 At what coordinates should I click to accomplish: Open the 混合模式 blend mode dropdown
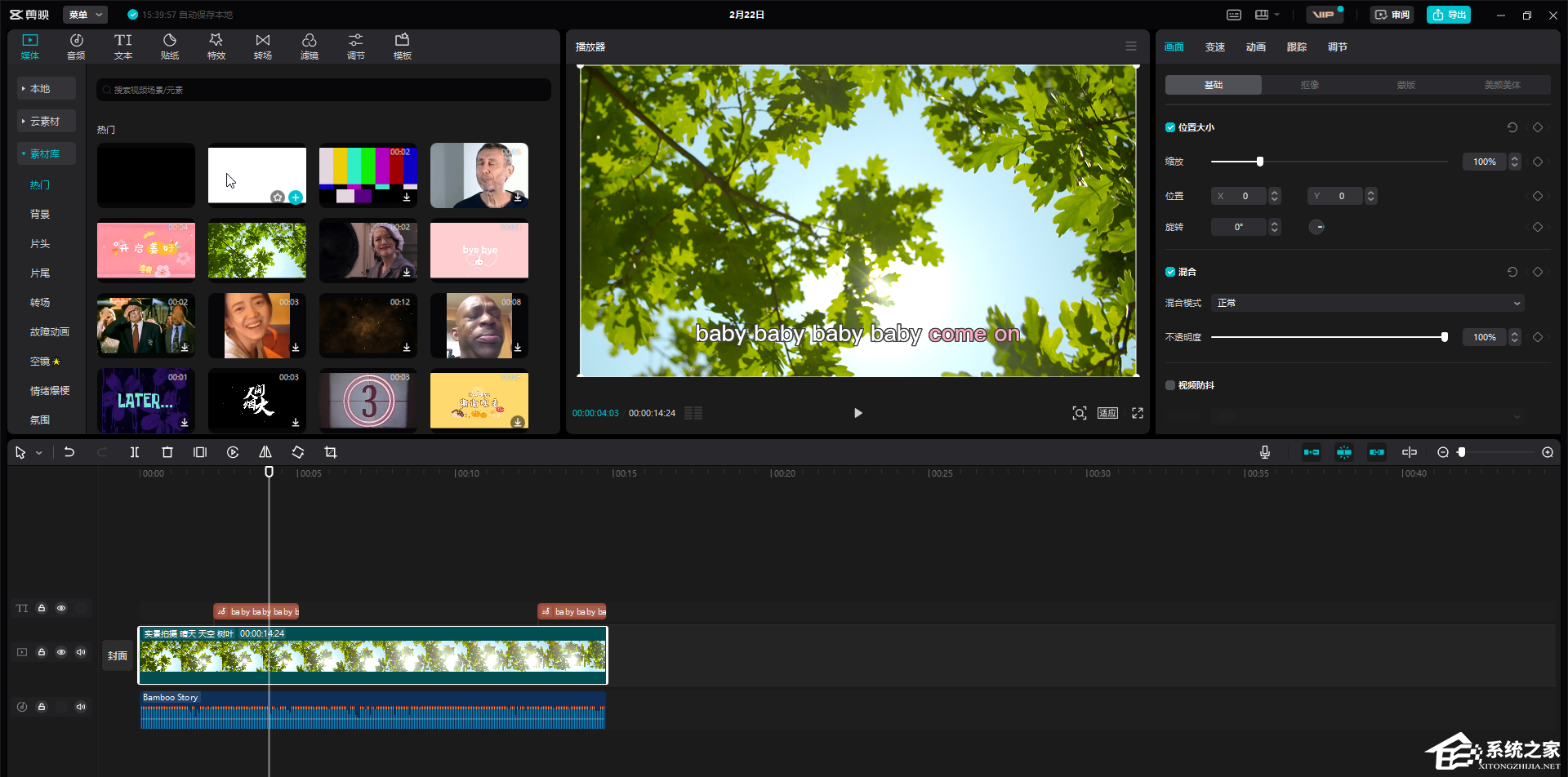(x=1367, y=303)
